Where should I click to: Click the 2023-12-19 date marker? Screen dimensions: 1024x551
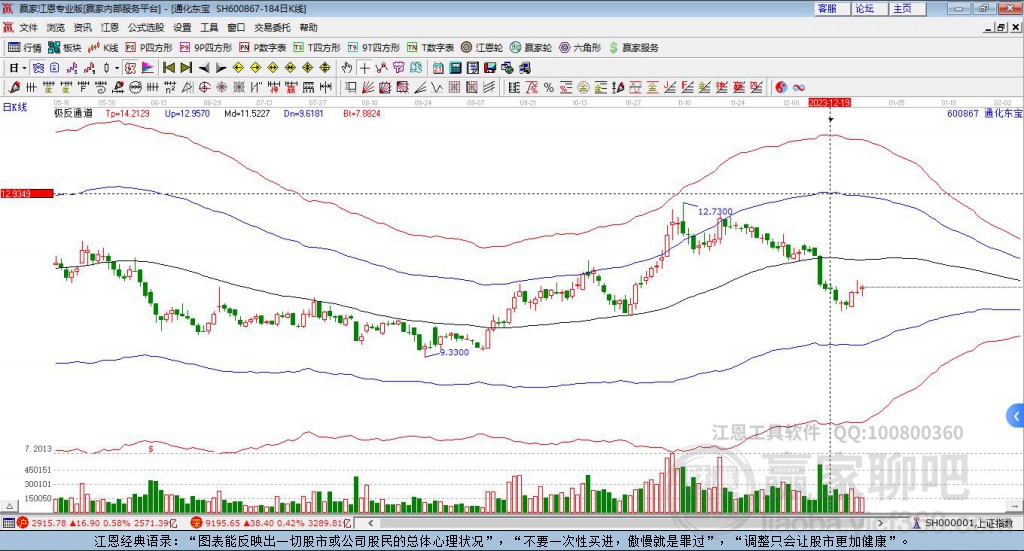click(x=829, y=102)
